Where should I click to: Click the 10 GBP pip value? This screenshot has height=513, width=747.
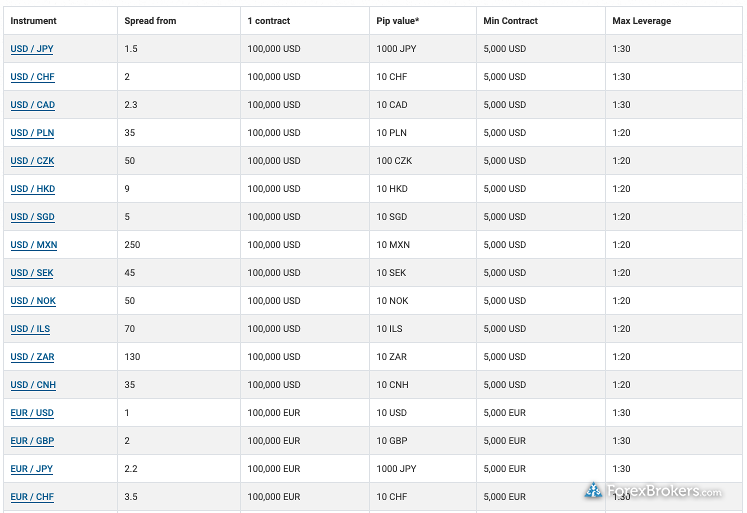click(392, 441)
